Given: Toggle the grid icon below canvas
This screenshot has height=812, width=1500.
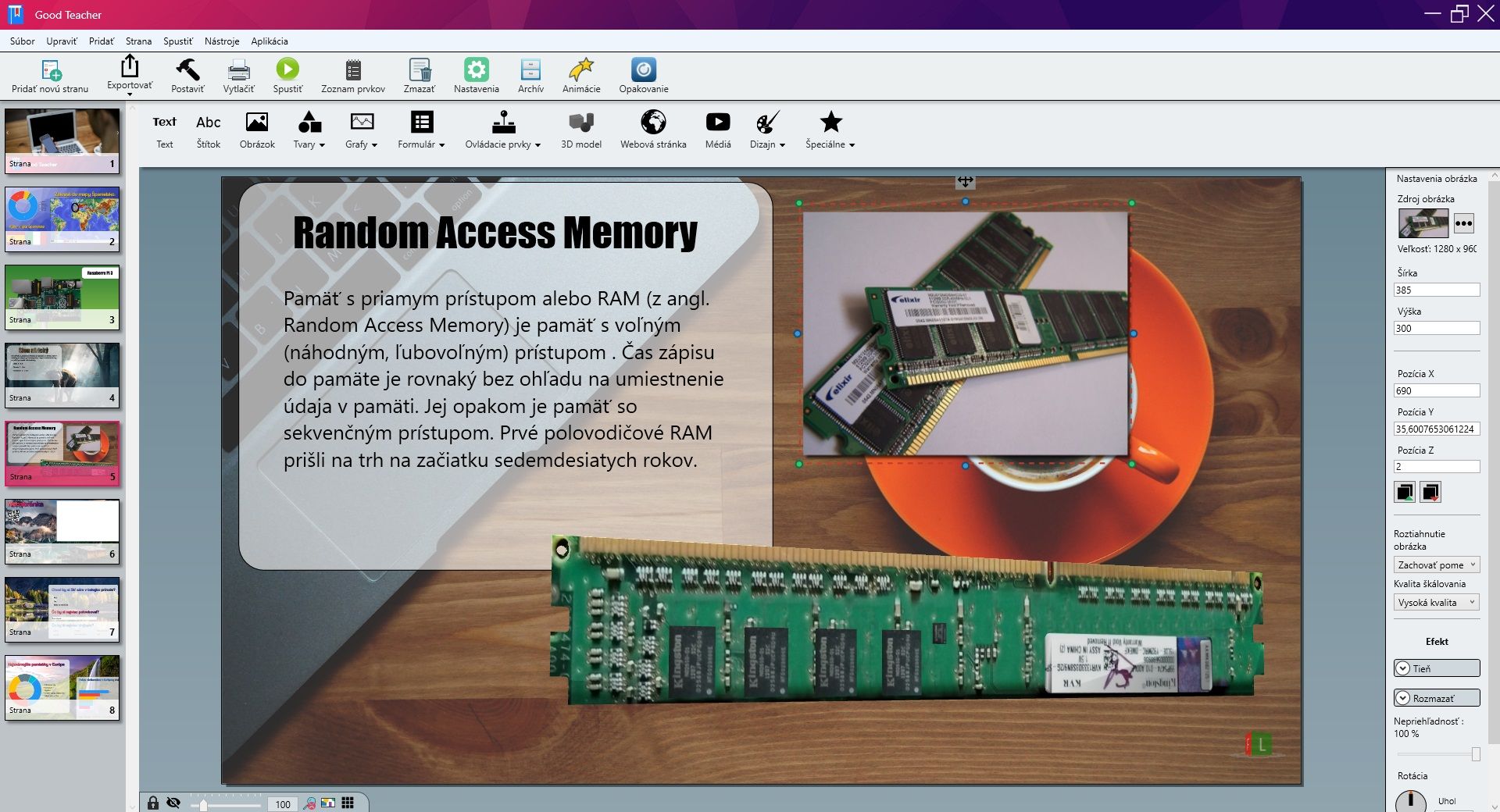Looking at the screenshot, I should [348, 803].
